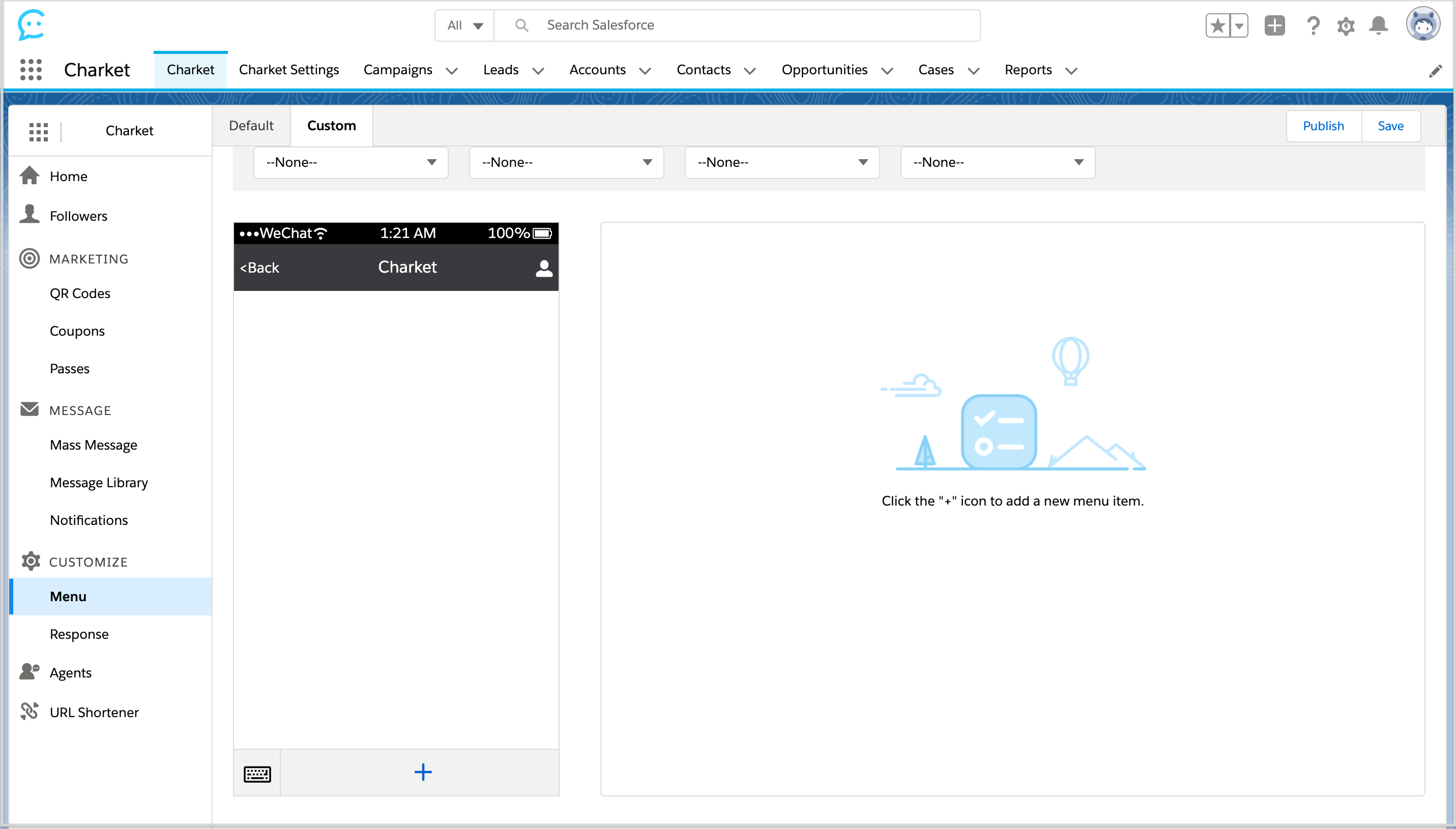The width and height of the screenshot is (1456, 829).
Task: Open the Setup gear icon
Action: pyautogui.click(x=1346, y=26)
